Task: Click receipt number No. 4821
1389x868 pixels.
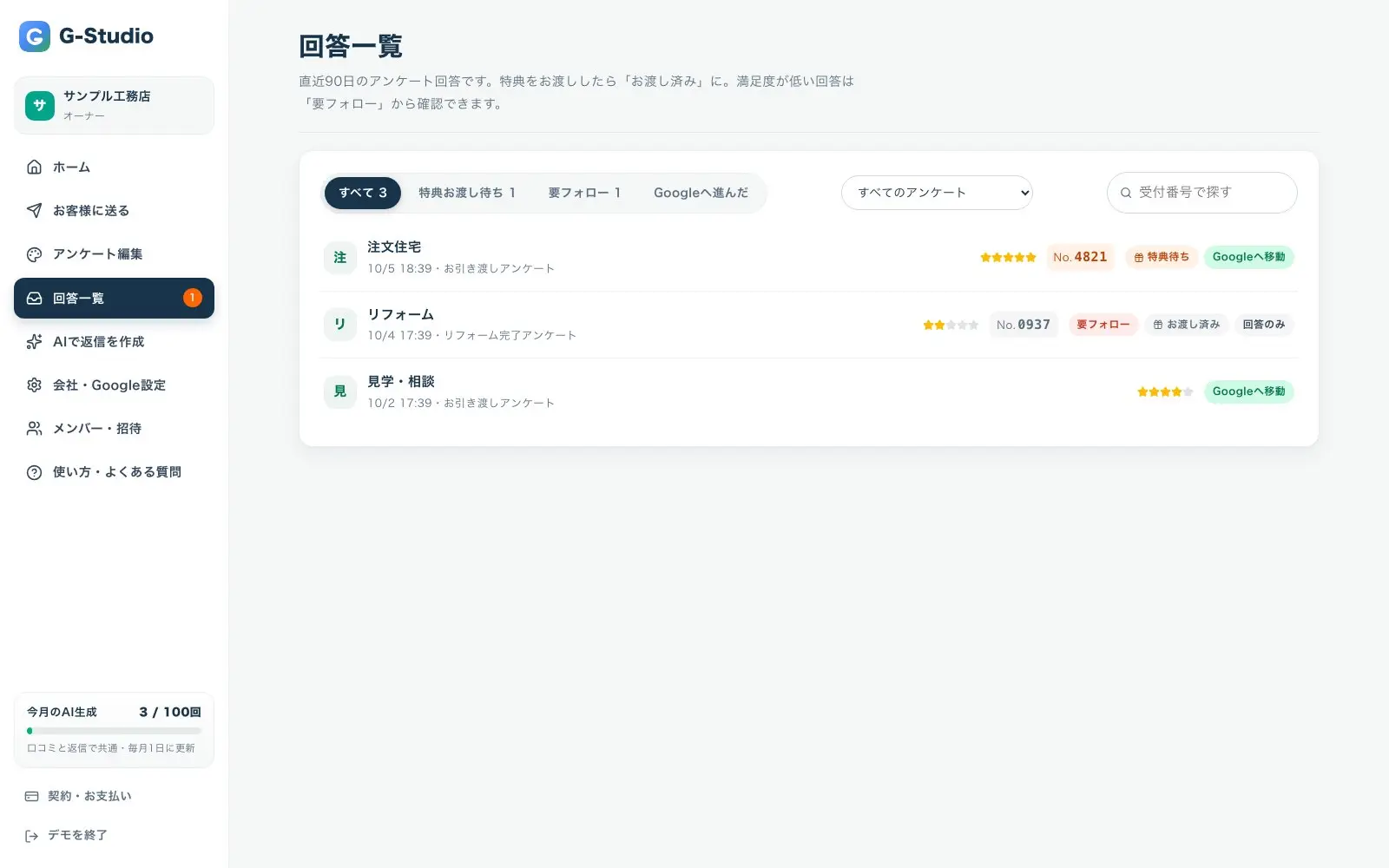Action: click(1080, 257)
